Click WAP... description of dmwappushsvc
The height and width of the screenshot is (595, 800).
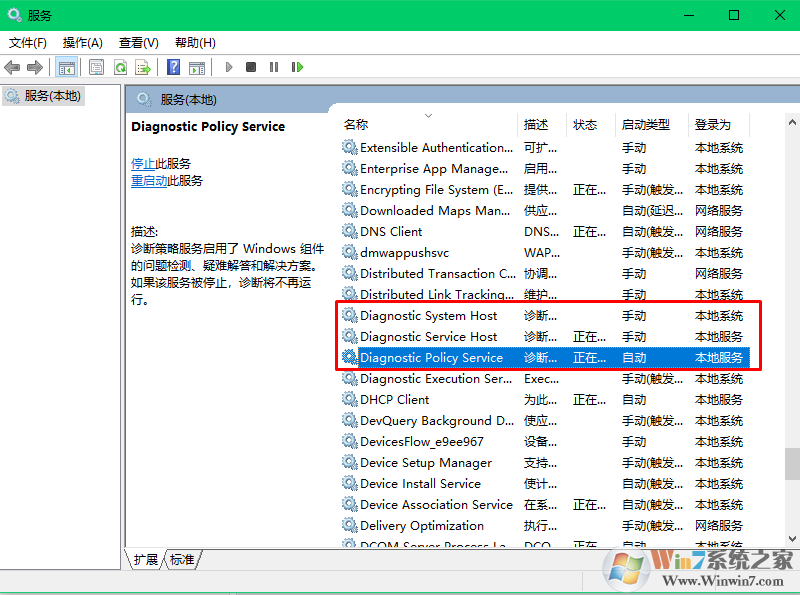click(541, 253)
